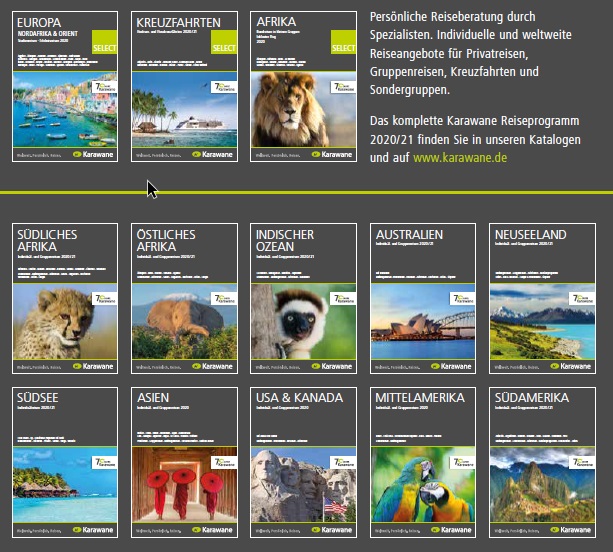Open the Afrika lion catalog cover
This screenshot has width=613, height=552.
click(303, 86)
